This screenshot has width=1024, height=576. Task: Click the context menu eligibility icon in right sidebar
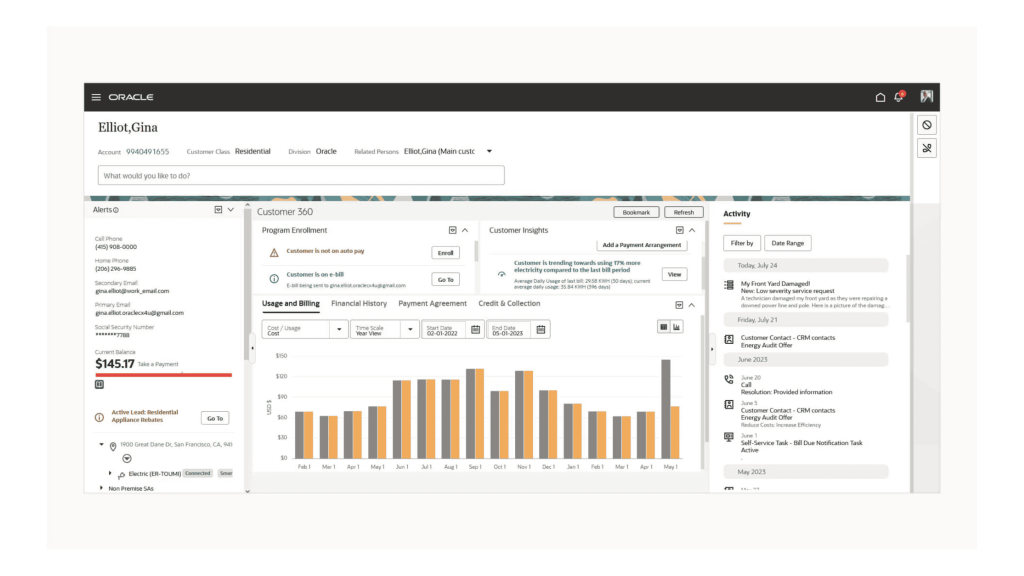tap(926, 123)
